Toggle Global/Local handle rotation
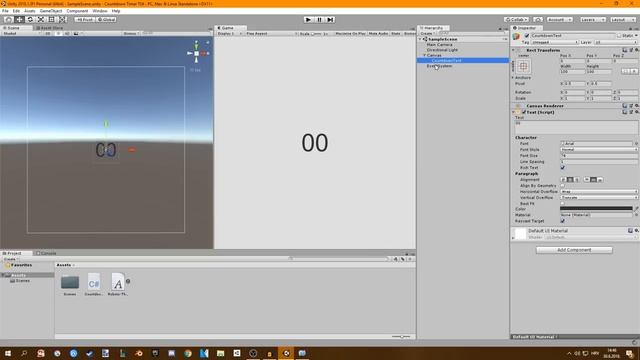 (106, 20)
